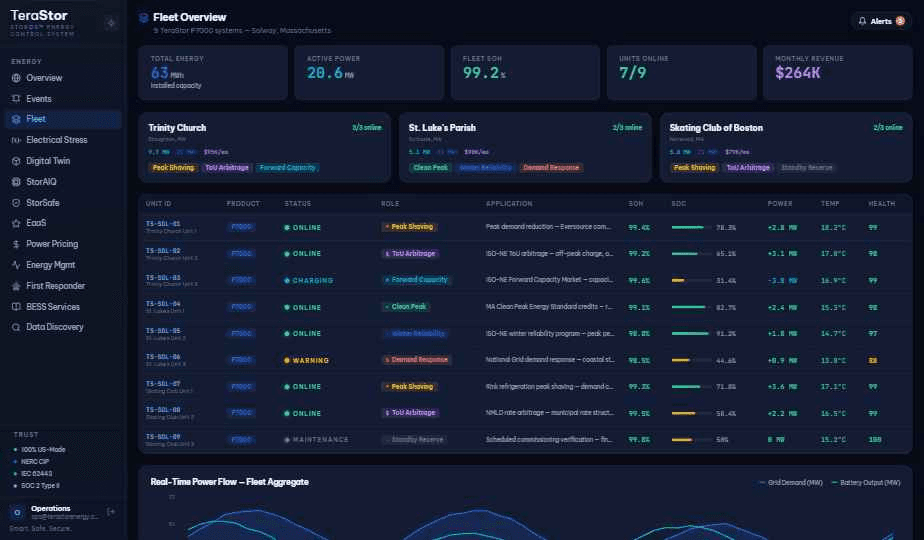The image size is (924, 540).
Task: Sort by the HEALTH column header
Action: click(x=882, y=203)
